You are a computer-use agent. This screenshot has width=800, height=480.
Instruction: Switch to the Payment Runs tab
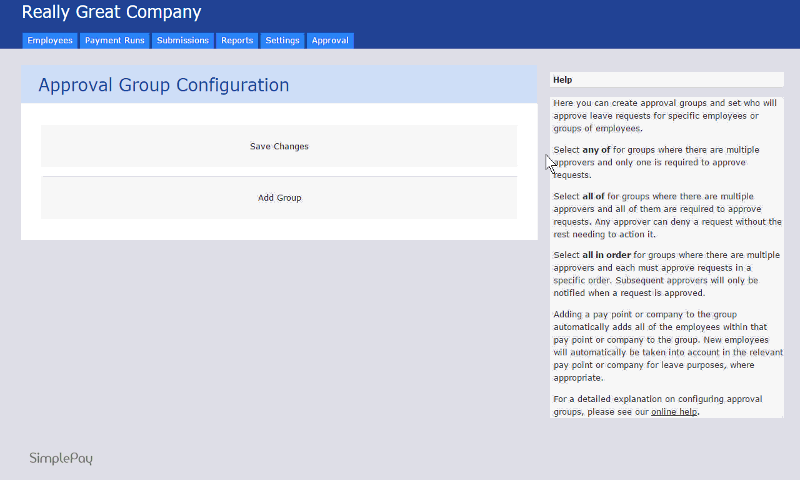point(115,41)
